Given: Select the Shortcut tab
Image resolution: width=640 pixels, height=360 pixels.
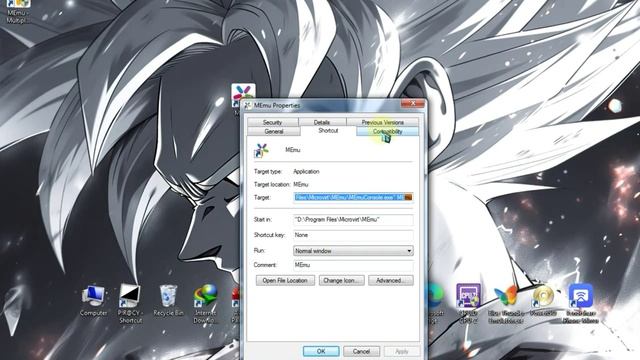Looking at the screenshot, I should (x=328, y=131).
